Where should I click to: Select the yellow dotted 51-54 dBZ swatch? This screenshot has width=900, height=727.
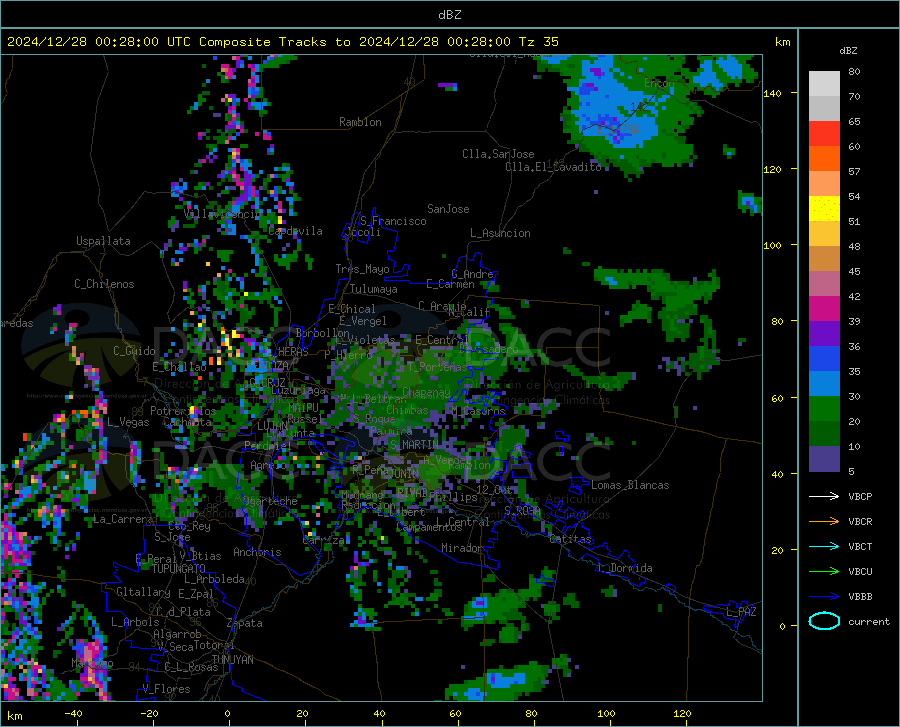pos(824,209)
